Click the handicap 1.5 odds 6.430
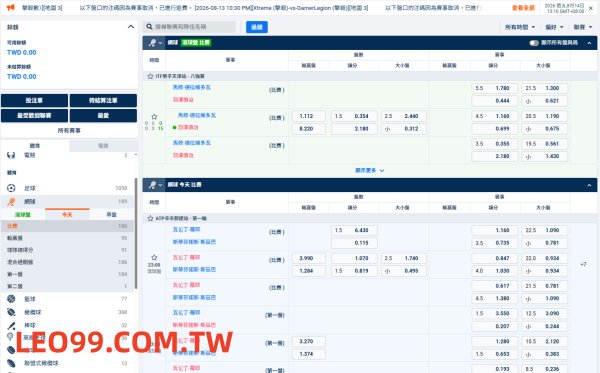Viewport: 600px width, 373px height. [354, 230]
